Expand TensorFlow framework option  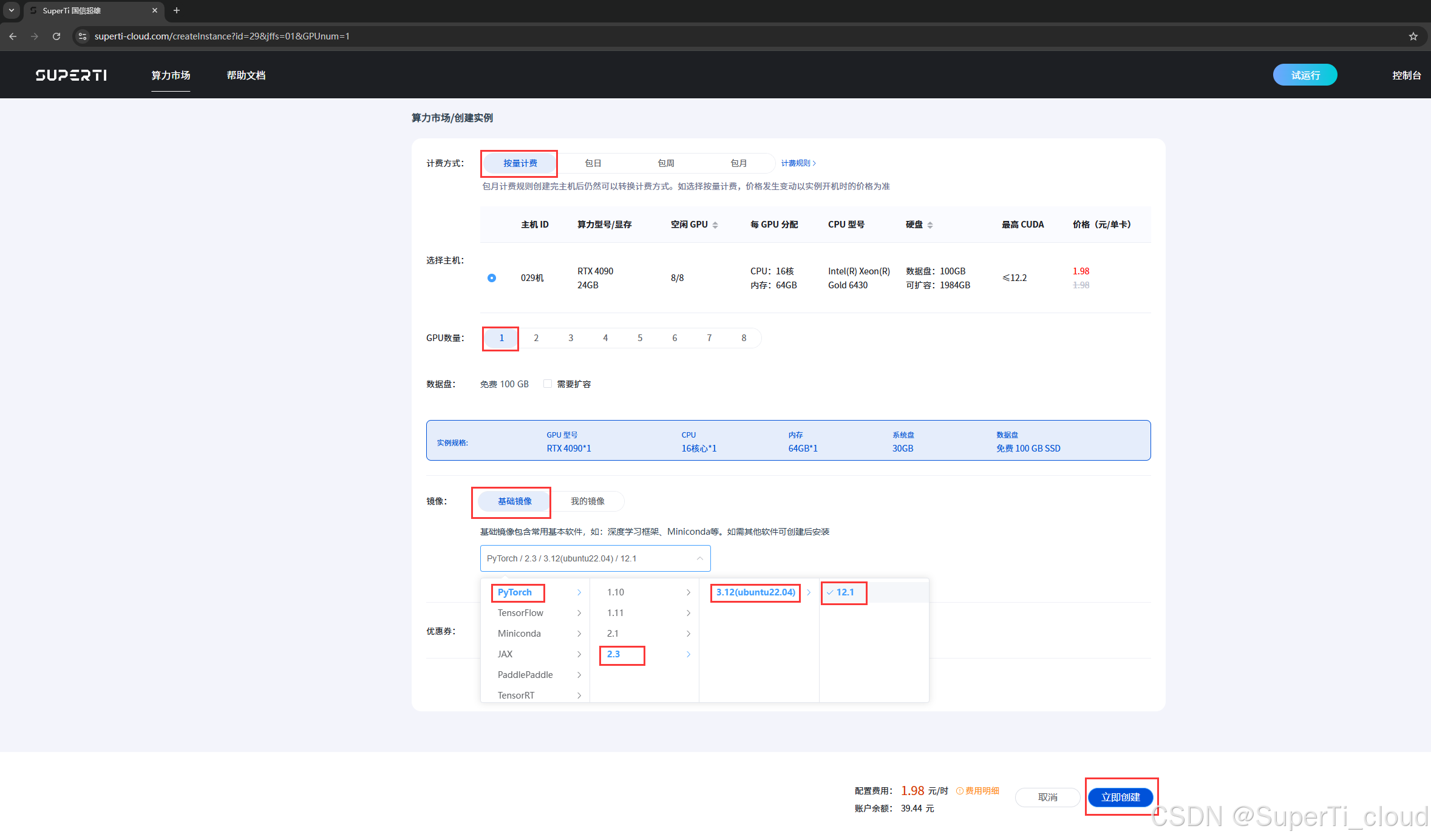click(x=535, y=613)
